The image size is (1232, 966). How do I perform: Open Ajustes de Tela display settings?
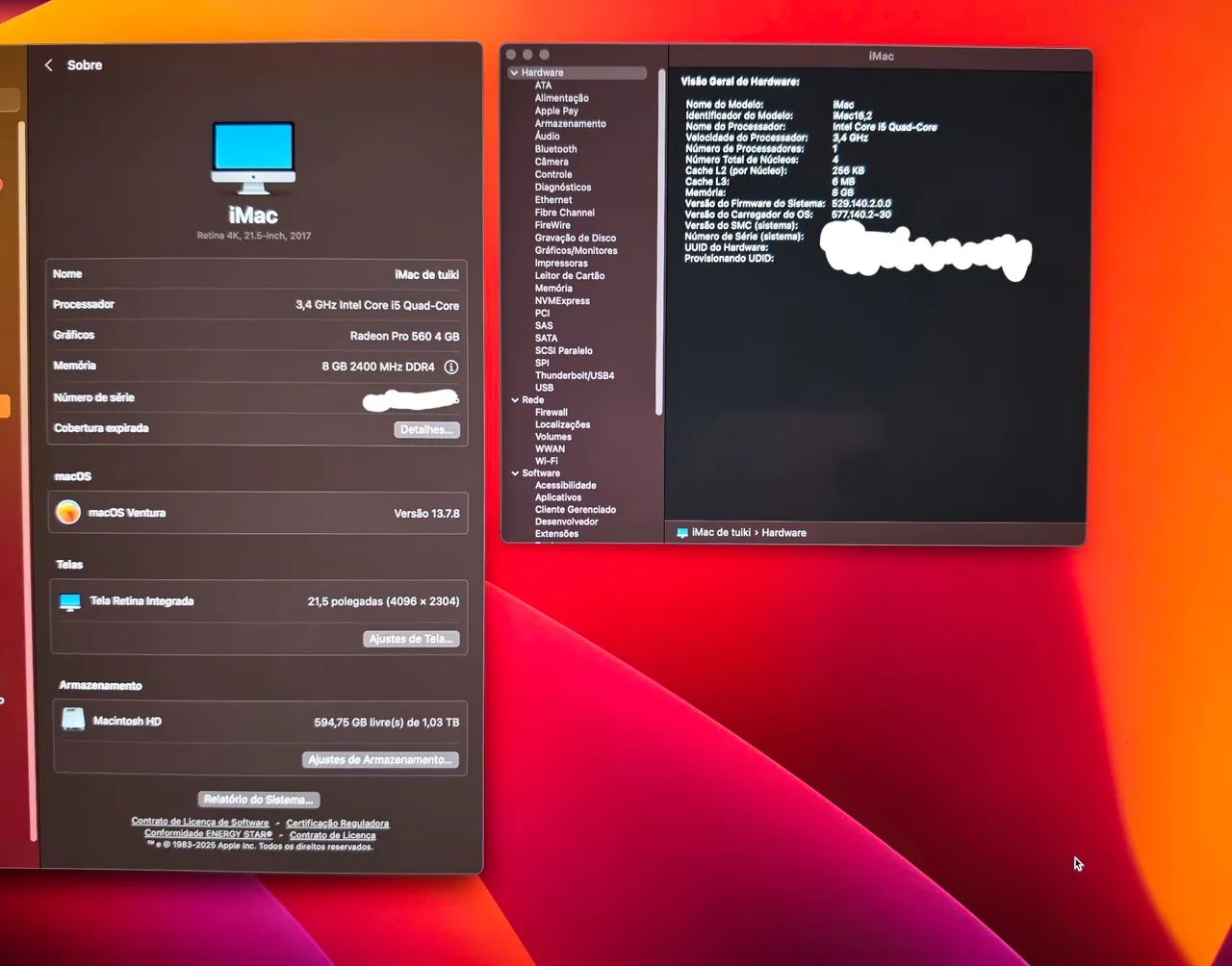click(x=411, y=639)
